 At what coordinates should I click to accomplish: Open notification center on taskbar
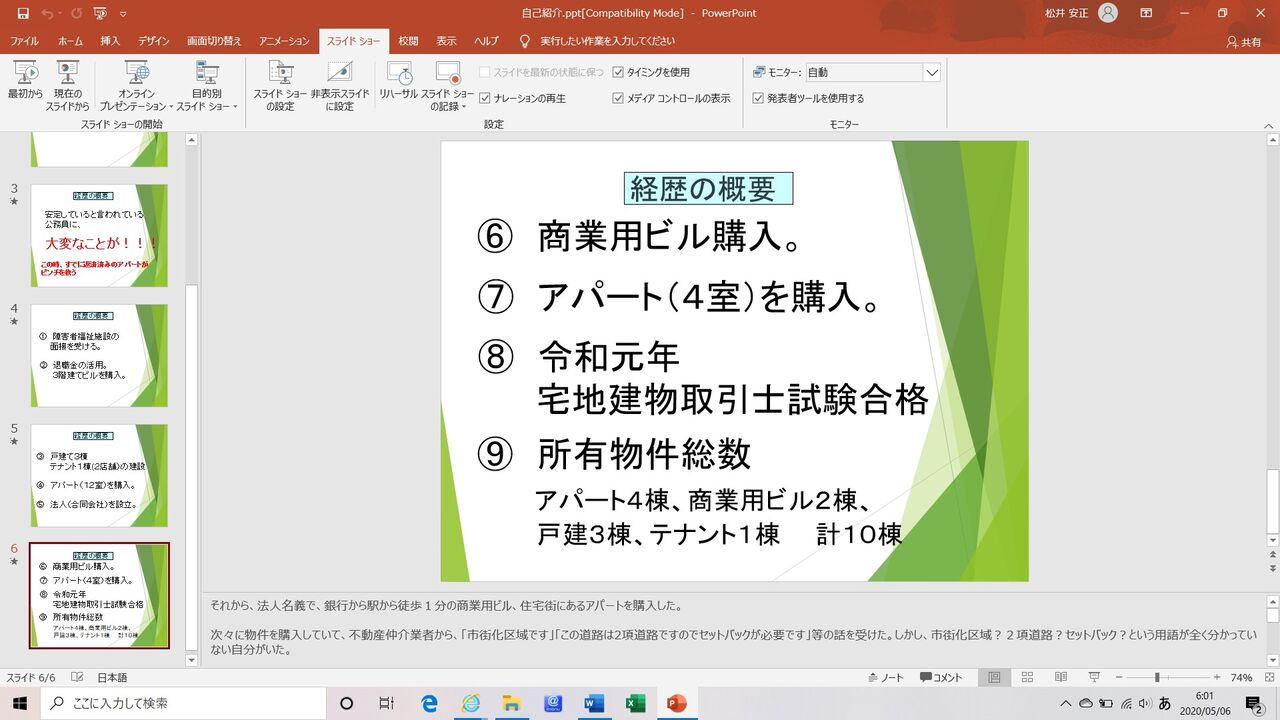pyautogui.click(x=1255, y=703)
